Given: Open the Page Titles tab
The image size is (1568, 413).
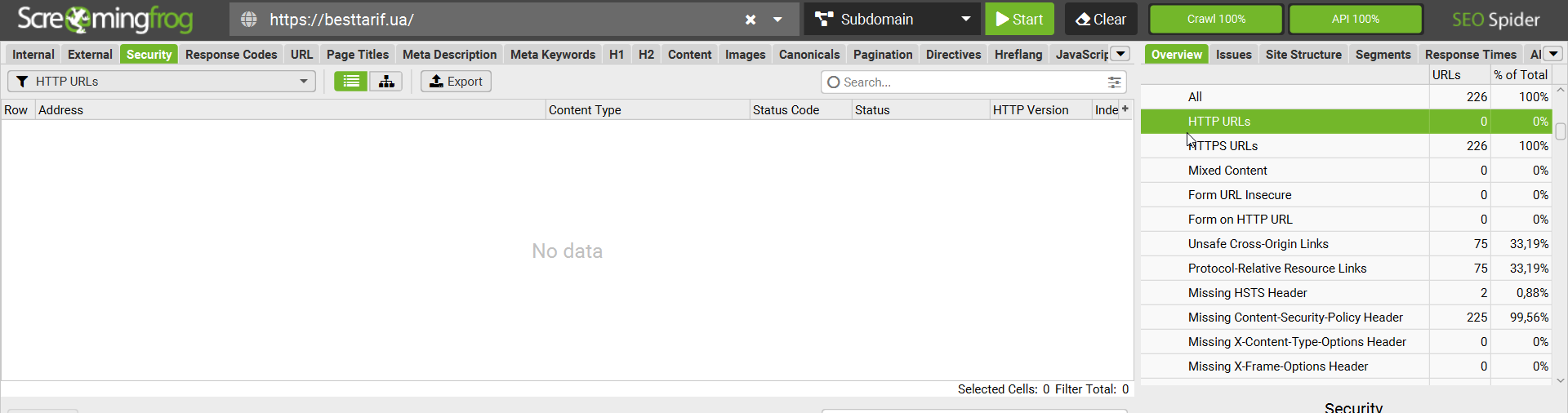Looking at the screenshot, I should pos(358,55).
